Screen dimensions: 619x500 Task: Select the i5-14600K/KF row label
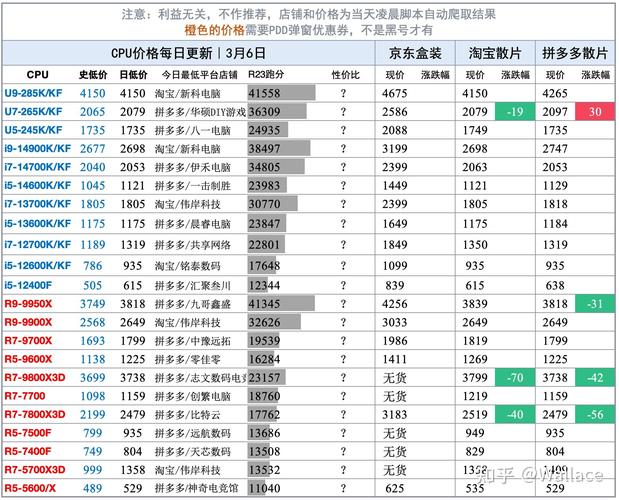38,185
